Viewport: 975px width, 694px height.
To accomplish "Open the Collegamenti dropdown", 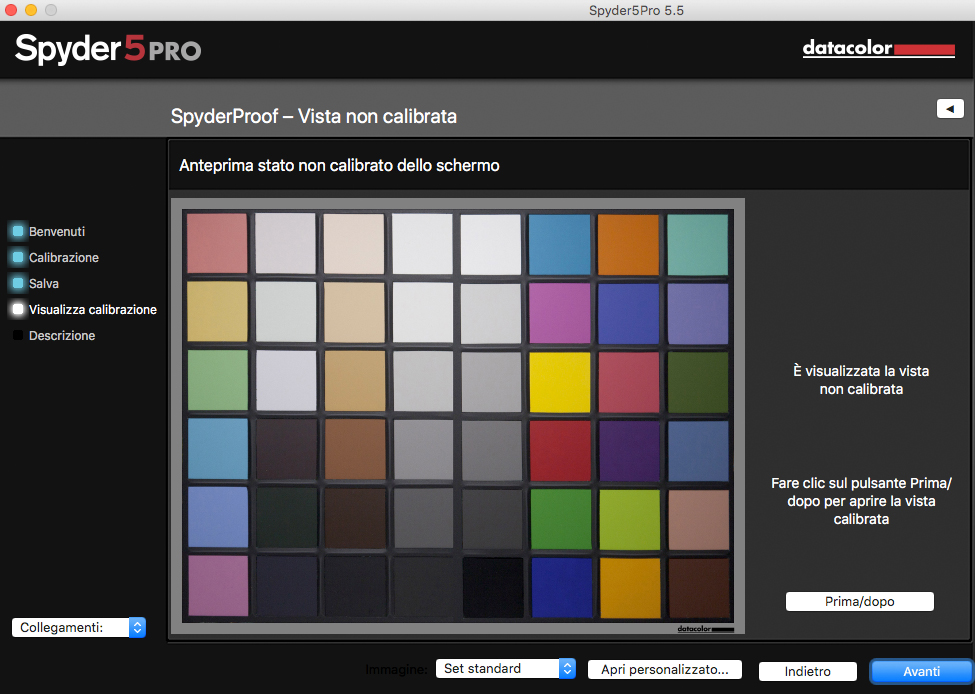I will 79,627.
